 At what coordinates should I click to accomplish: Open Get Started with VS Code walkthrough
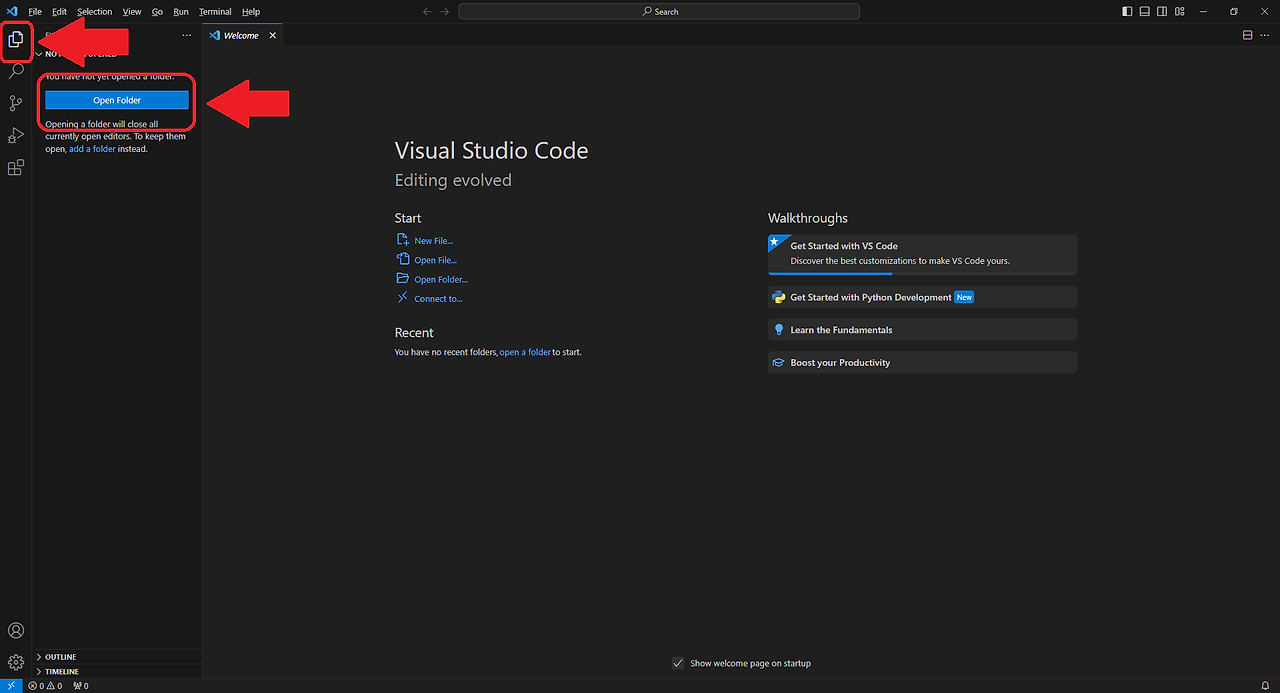(922, 254)
